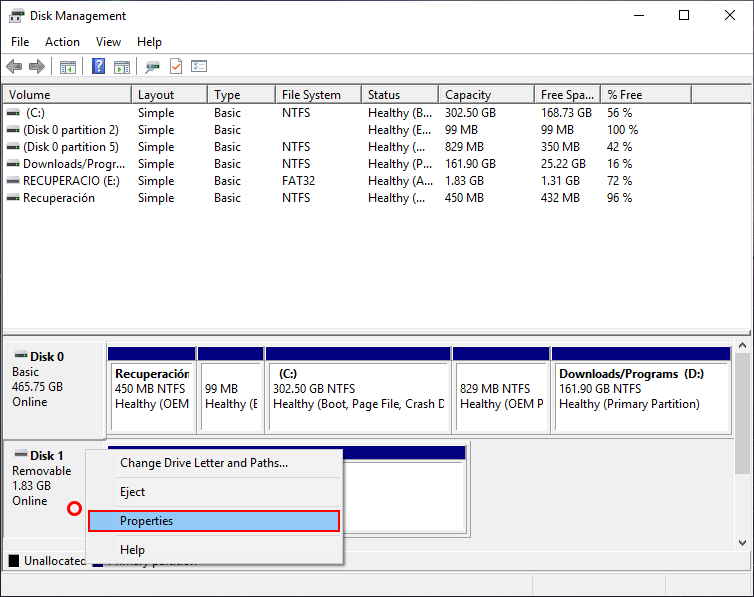Click the 350 MB free space cell
This screenshot has height=597, width=754.
coord(560,147)
